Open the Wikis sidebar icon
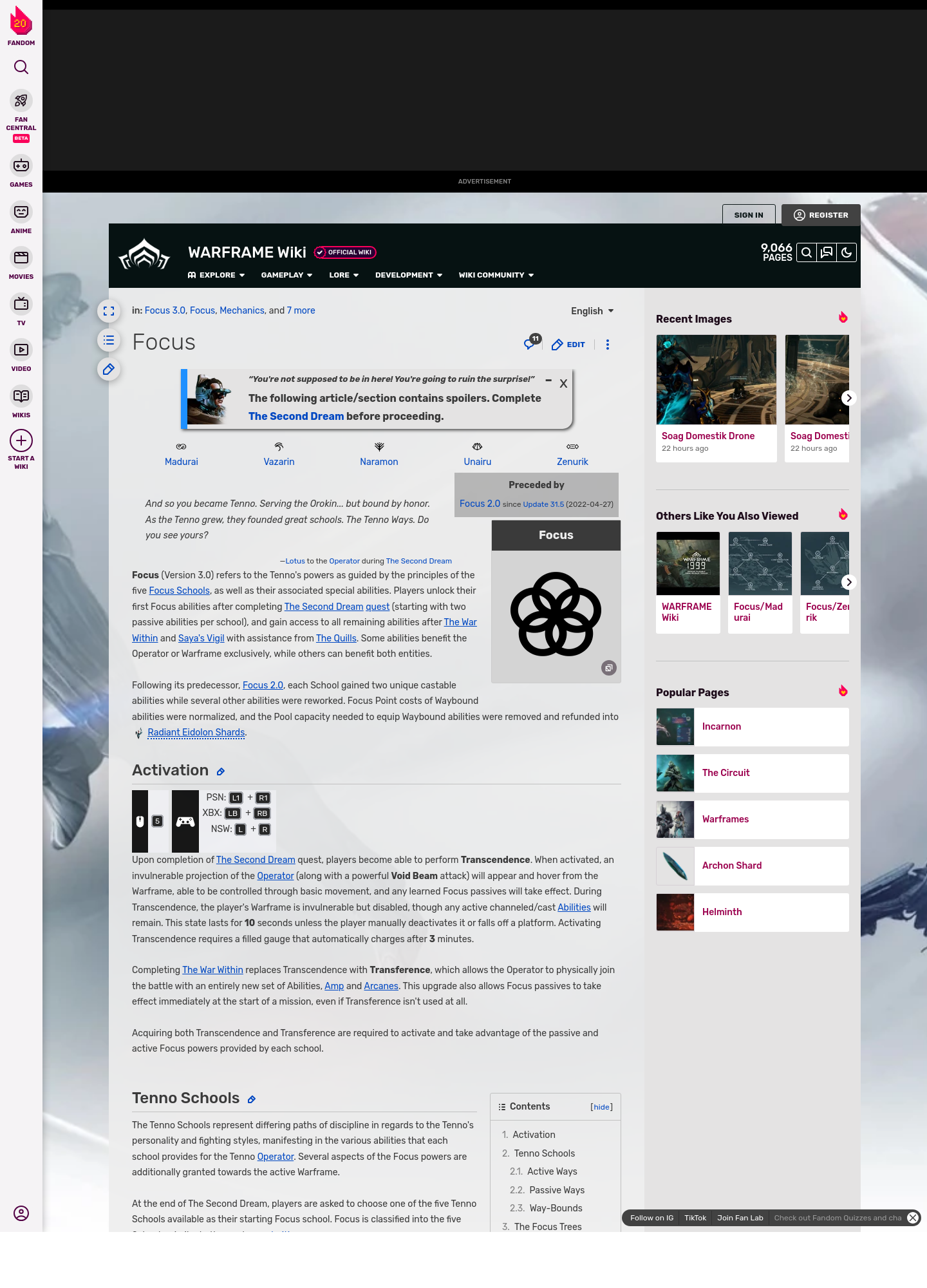The width and height of the screenshot is (927, 1288). 21,396
